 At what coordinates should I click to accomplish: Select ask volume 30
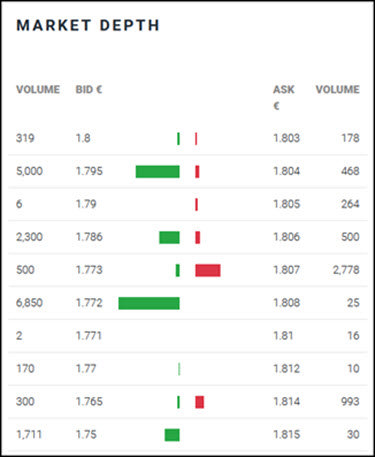(x=354, y=434)
